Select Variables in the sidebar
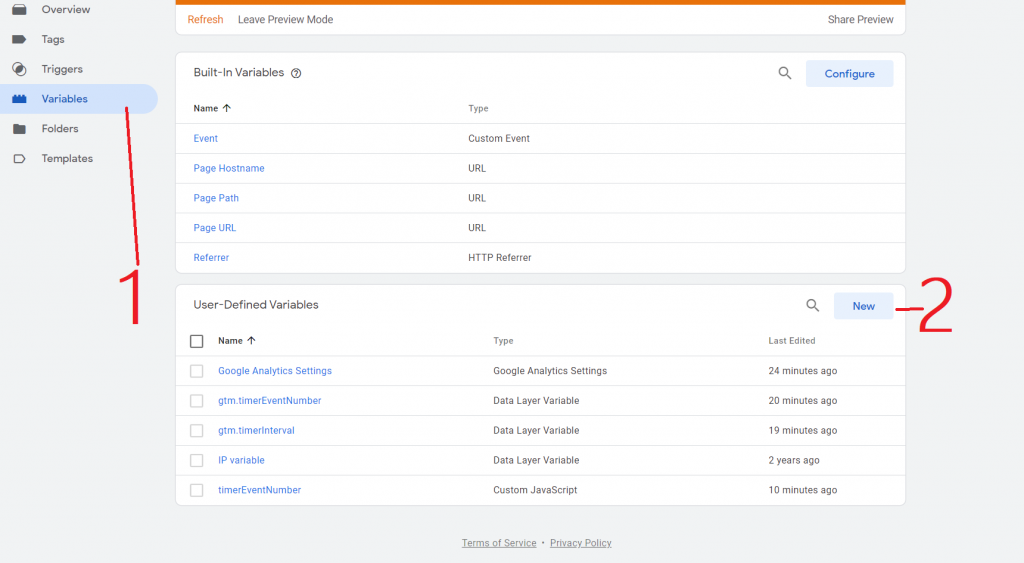This screenshot has width=1024, height=563. click(65, 99)
